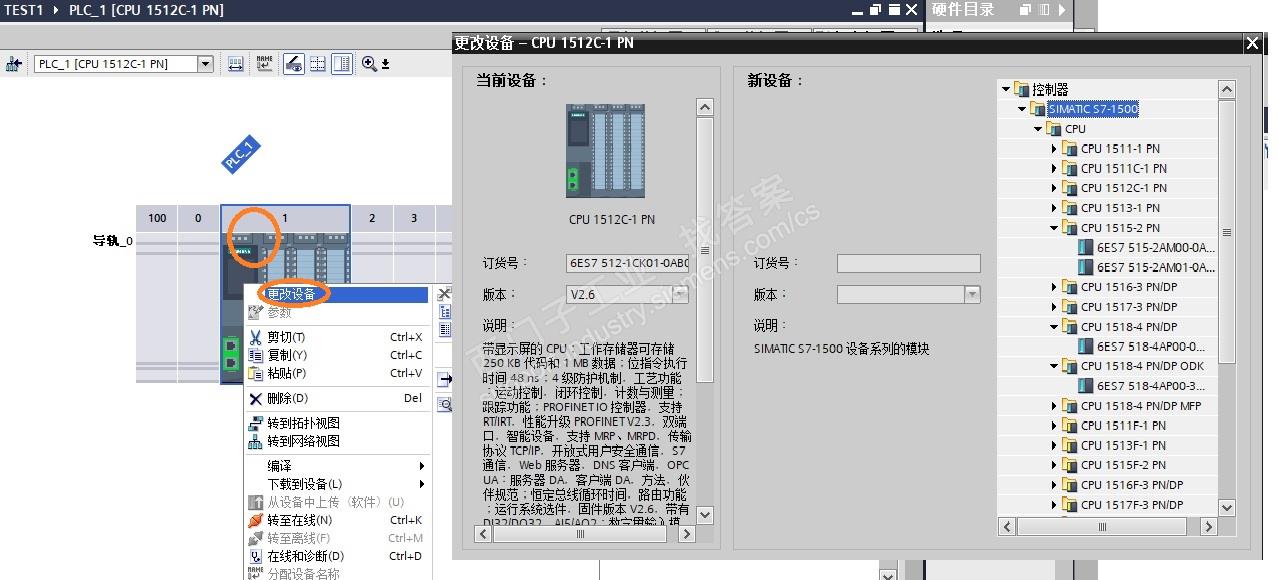Screen dimensions: 1278x580
Task: Select the 6ES7 515-2AM00-0A... module entry
Action: (x=1156, y=248)
